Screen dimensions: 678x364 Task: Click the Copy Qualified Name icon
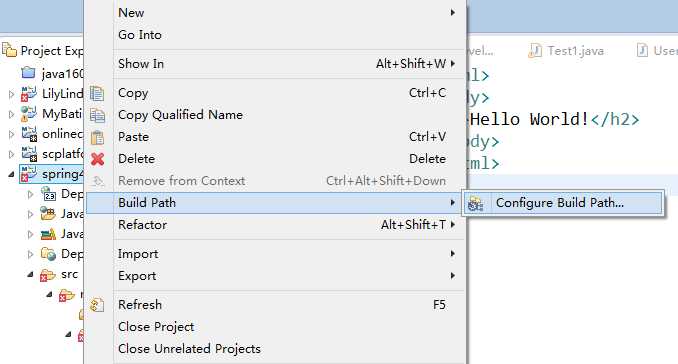pyautogui.click(x=97, y=115)
